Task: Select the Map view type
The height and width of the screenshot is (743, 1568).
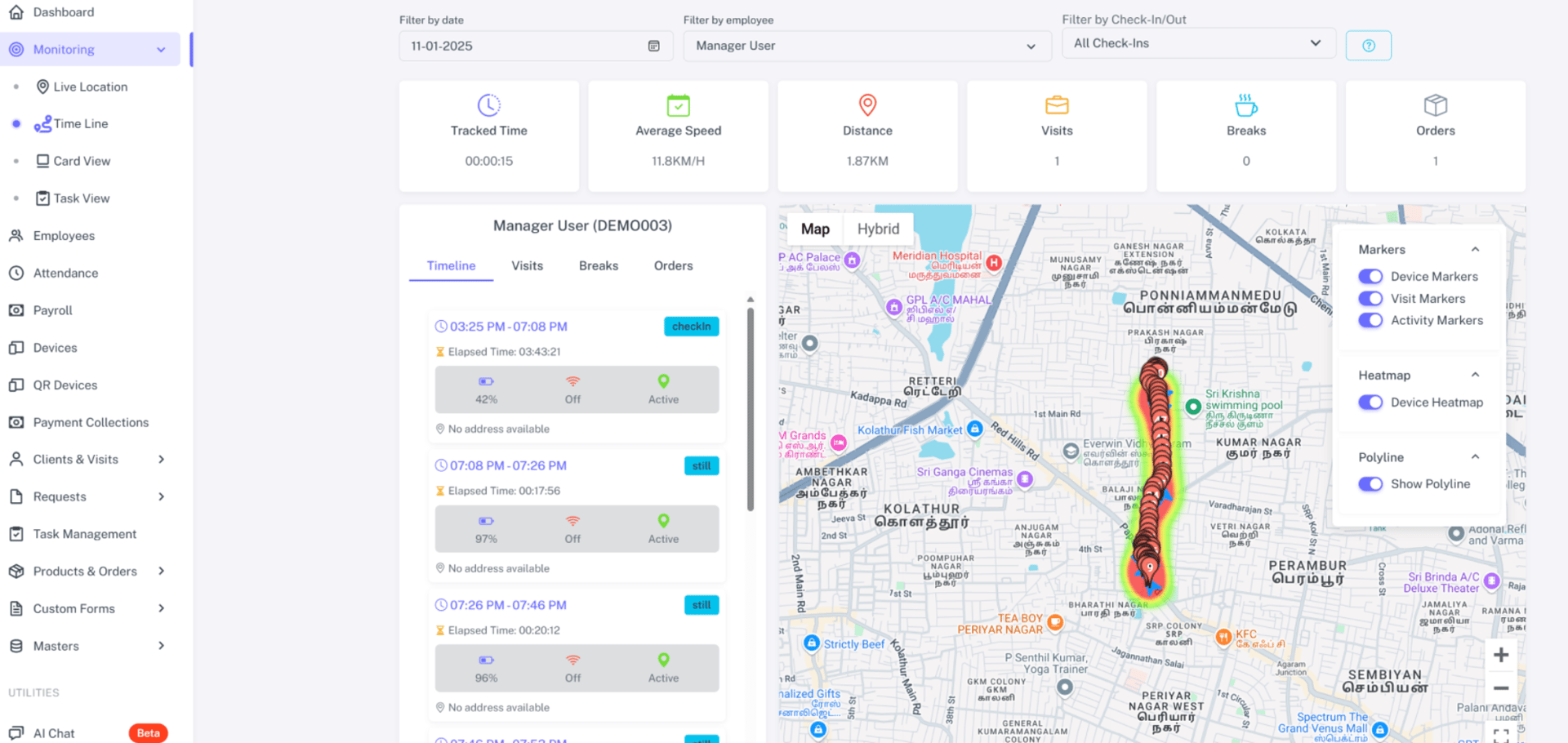Action: [815, 229]
